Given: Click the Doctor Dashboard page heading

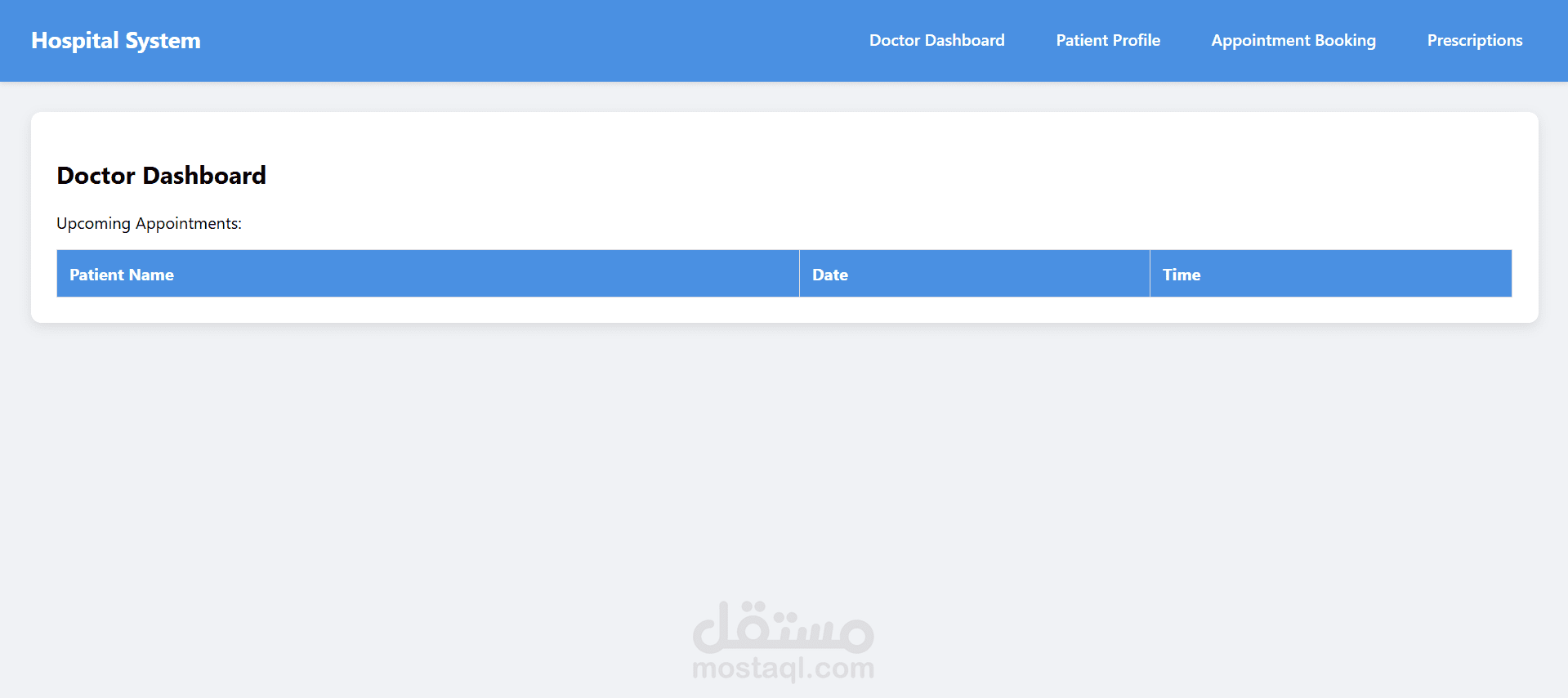Looking at the screenshot, I should point(162,175).
